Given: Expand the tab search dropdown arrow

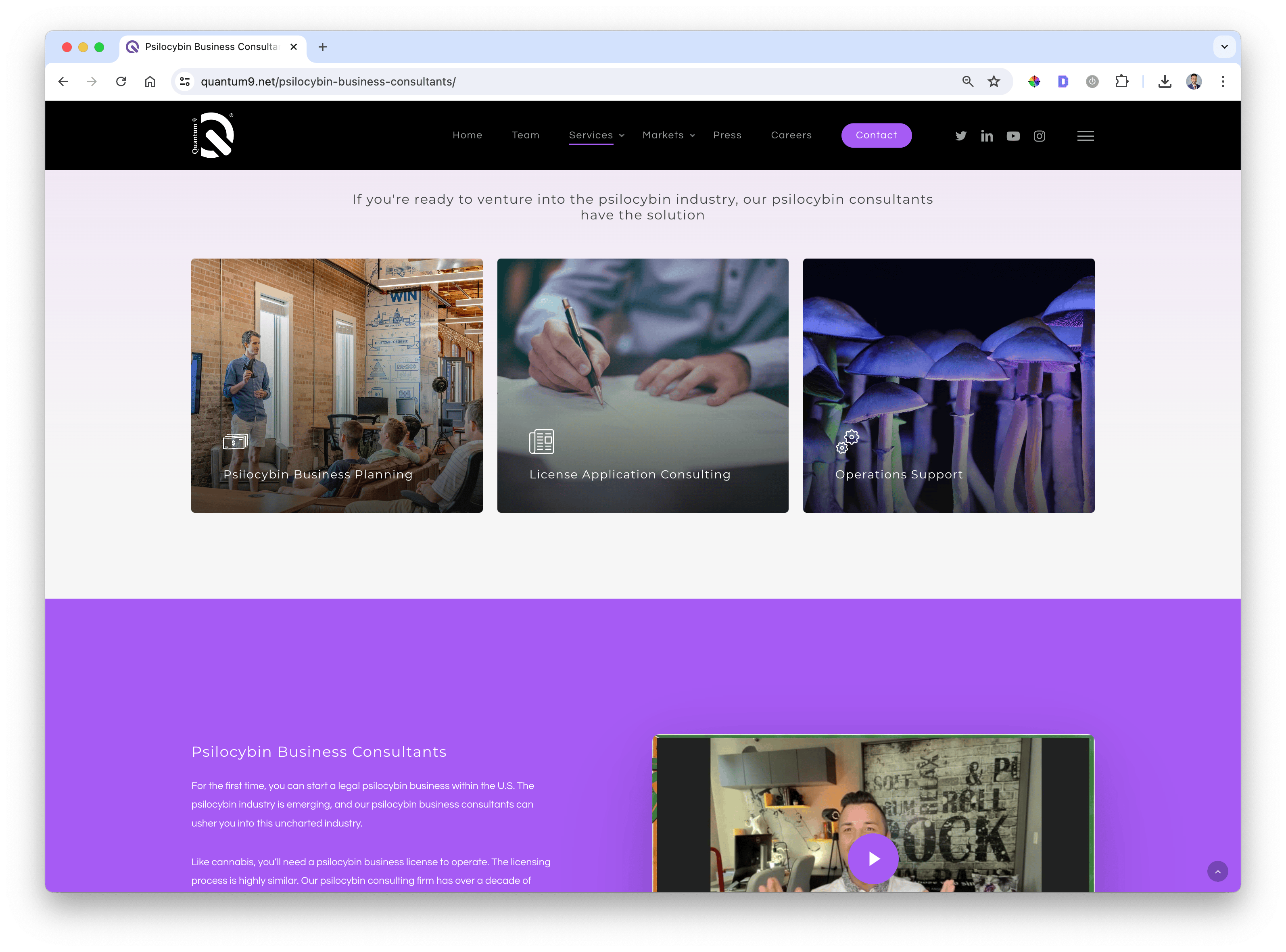Looking at the screenshot, I should (1224, 47).
